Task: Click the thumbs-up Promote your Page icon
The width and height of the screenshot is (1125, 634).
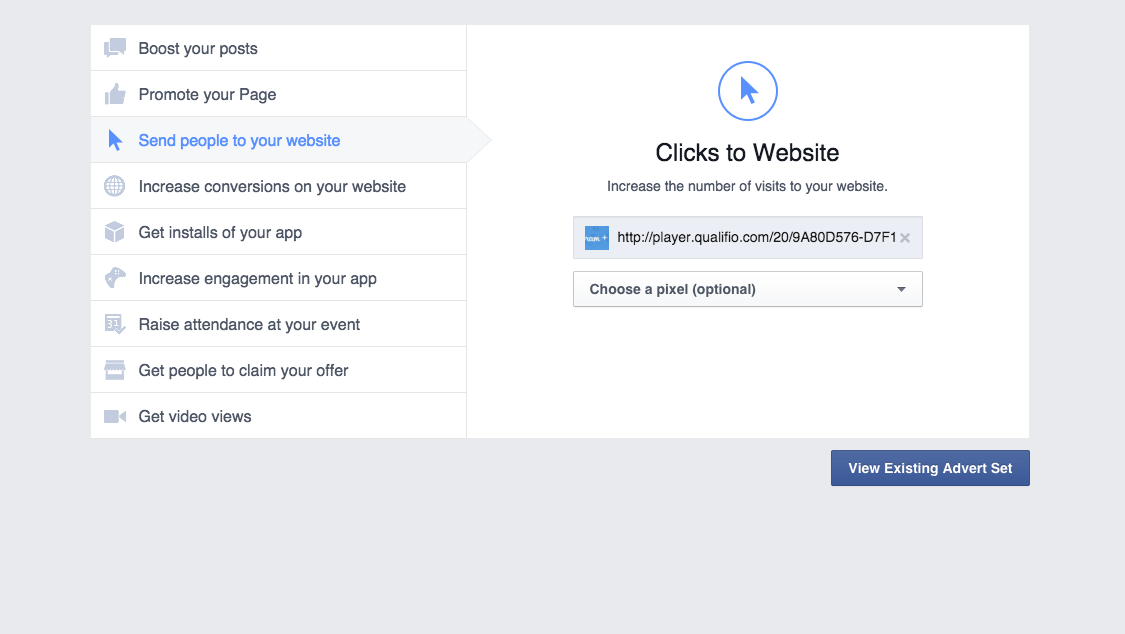Action: pos(115,95)
